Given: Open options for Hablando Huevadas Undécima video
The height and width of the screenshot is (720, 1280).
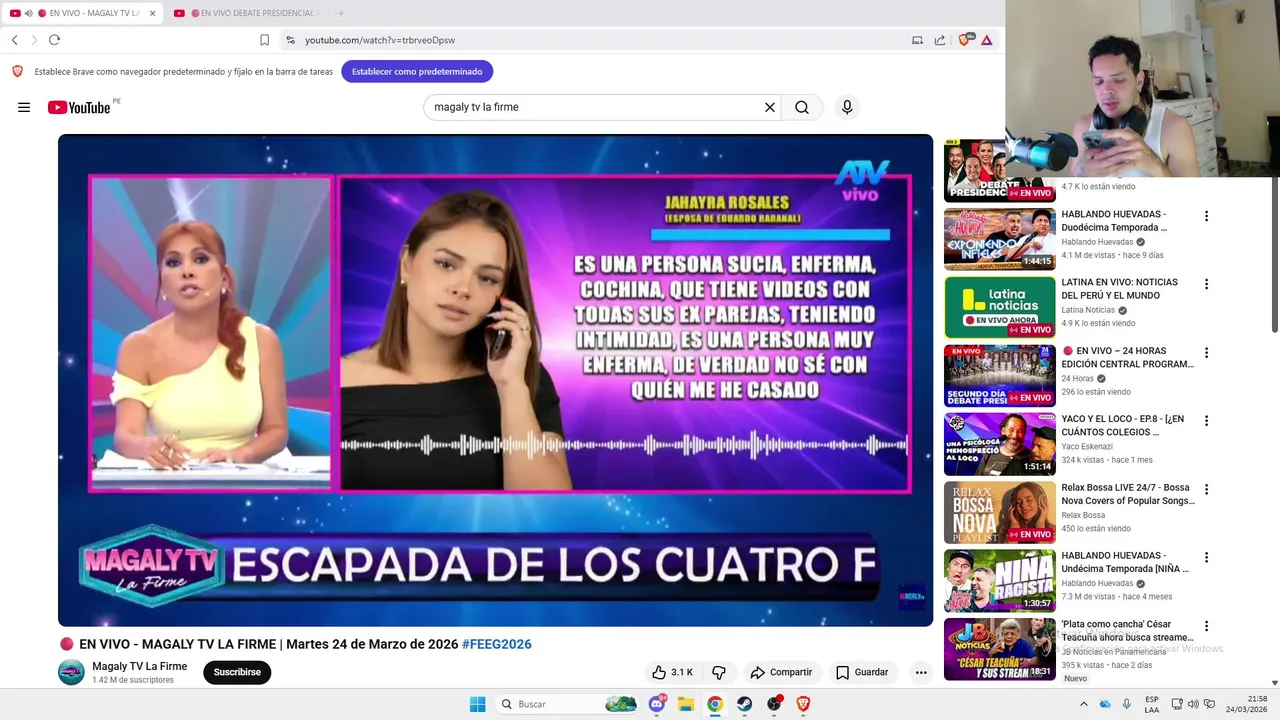Looking at the screenshot, I should pos(1206,558).
